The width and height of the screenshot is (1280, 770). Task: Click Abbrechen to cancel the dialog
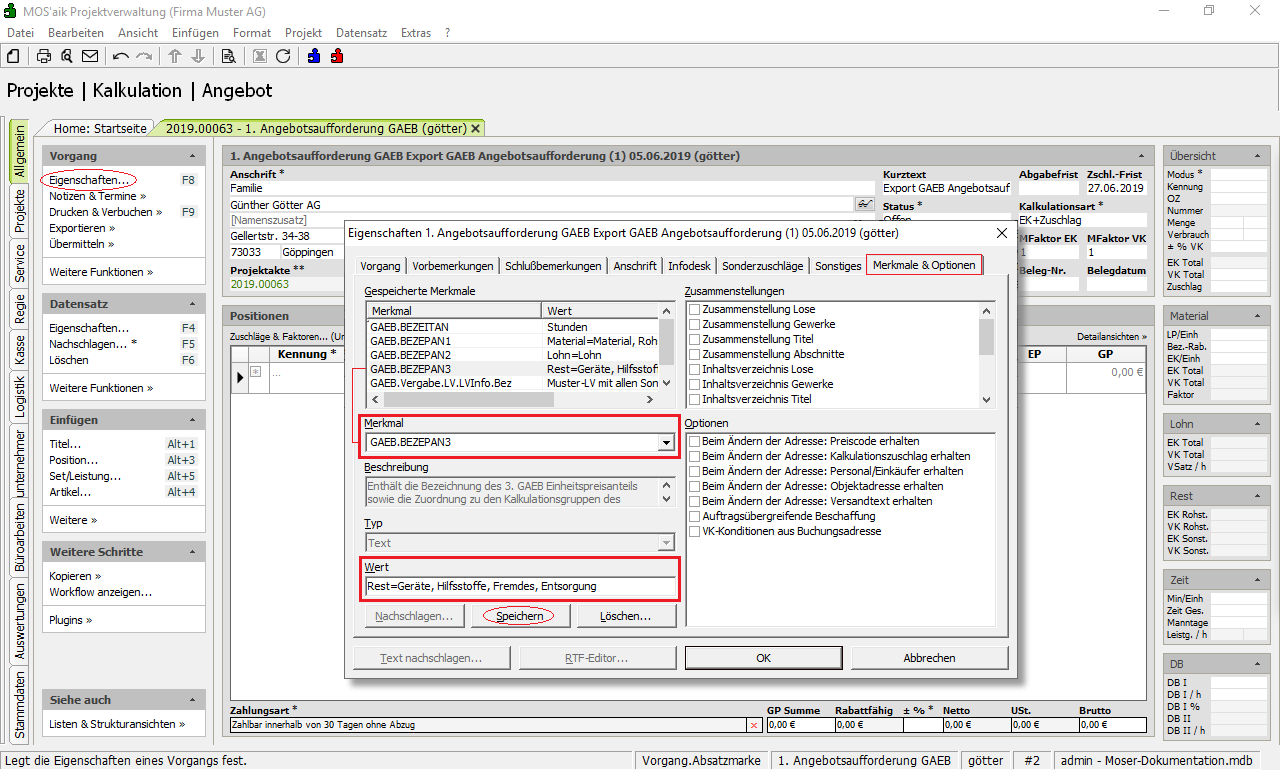coord(929,658)
